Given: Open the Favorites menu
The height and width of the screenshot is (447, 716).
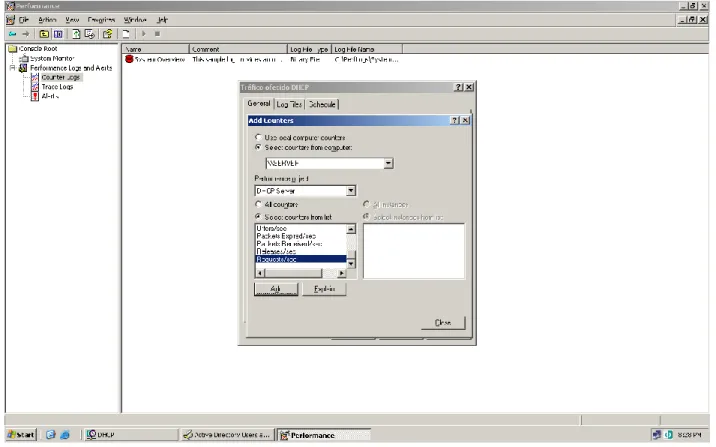Looking at the screenshot, I should [101, 20].
